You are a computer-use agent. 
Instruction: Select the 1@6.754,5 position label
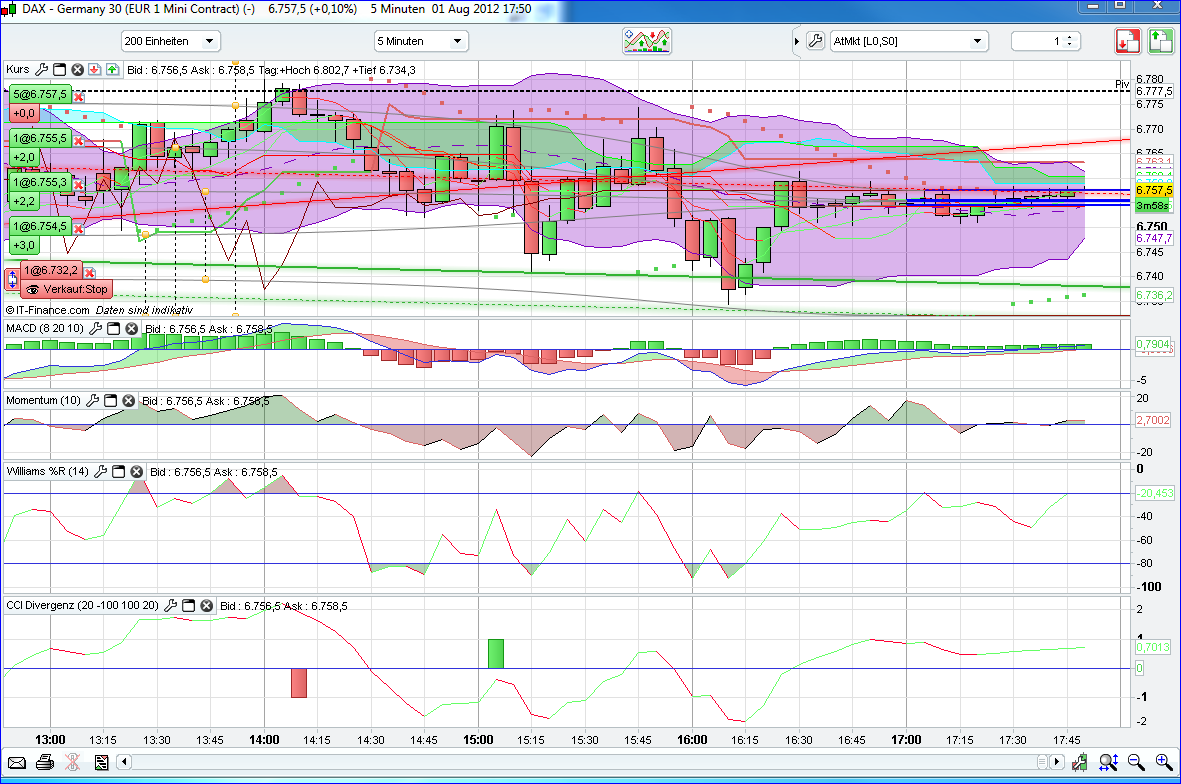(x=40, y=226)
